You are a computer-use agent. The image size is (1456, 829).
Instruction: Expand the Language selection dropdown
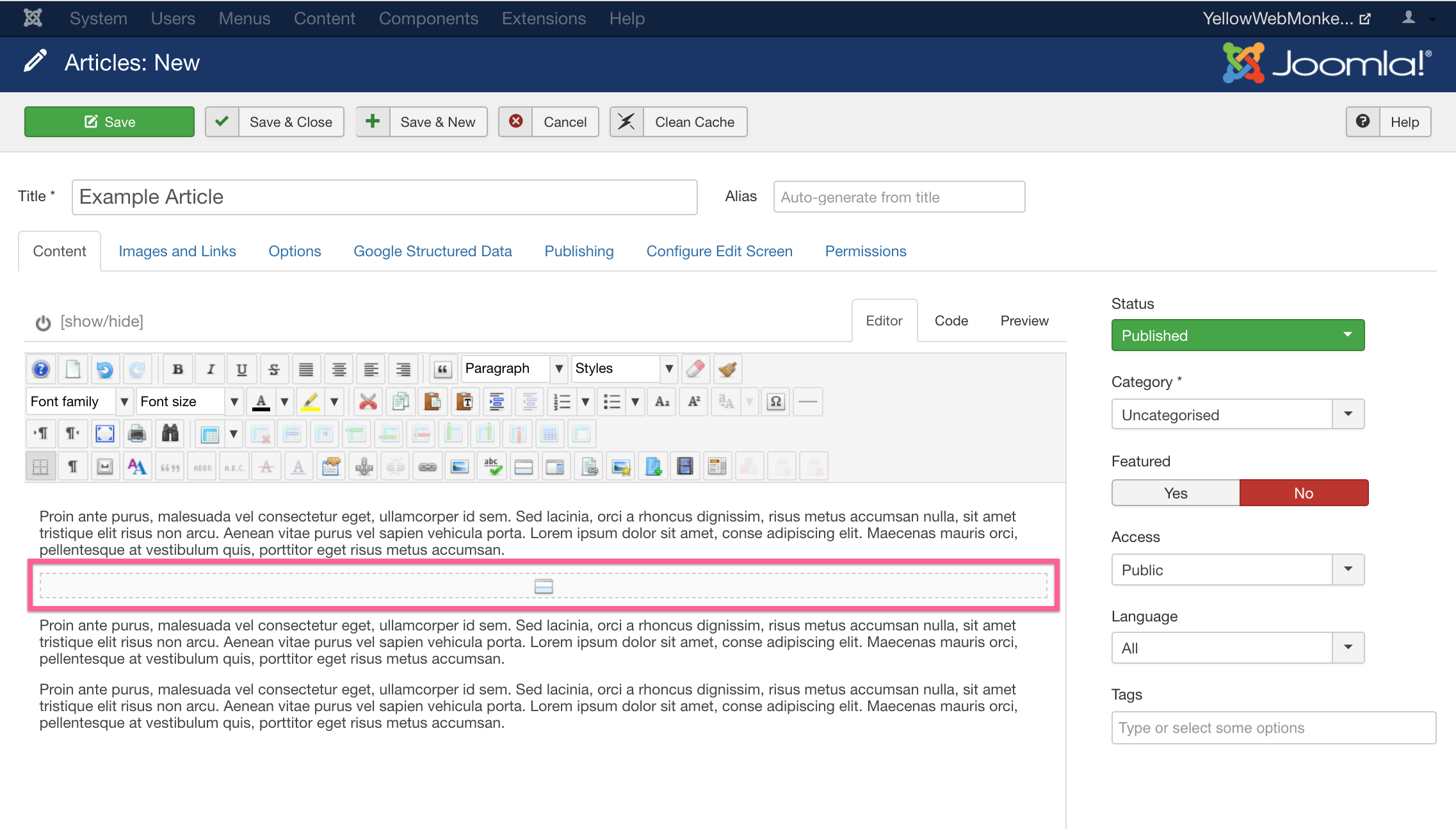[x=1349, y=647]
